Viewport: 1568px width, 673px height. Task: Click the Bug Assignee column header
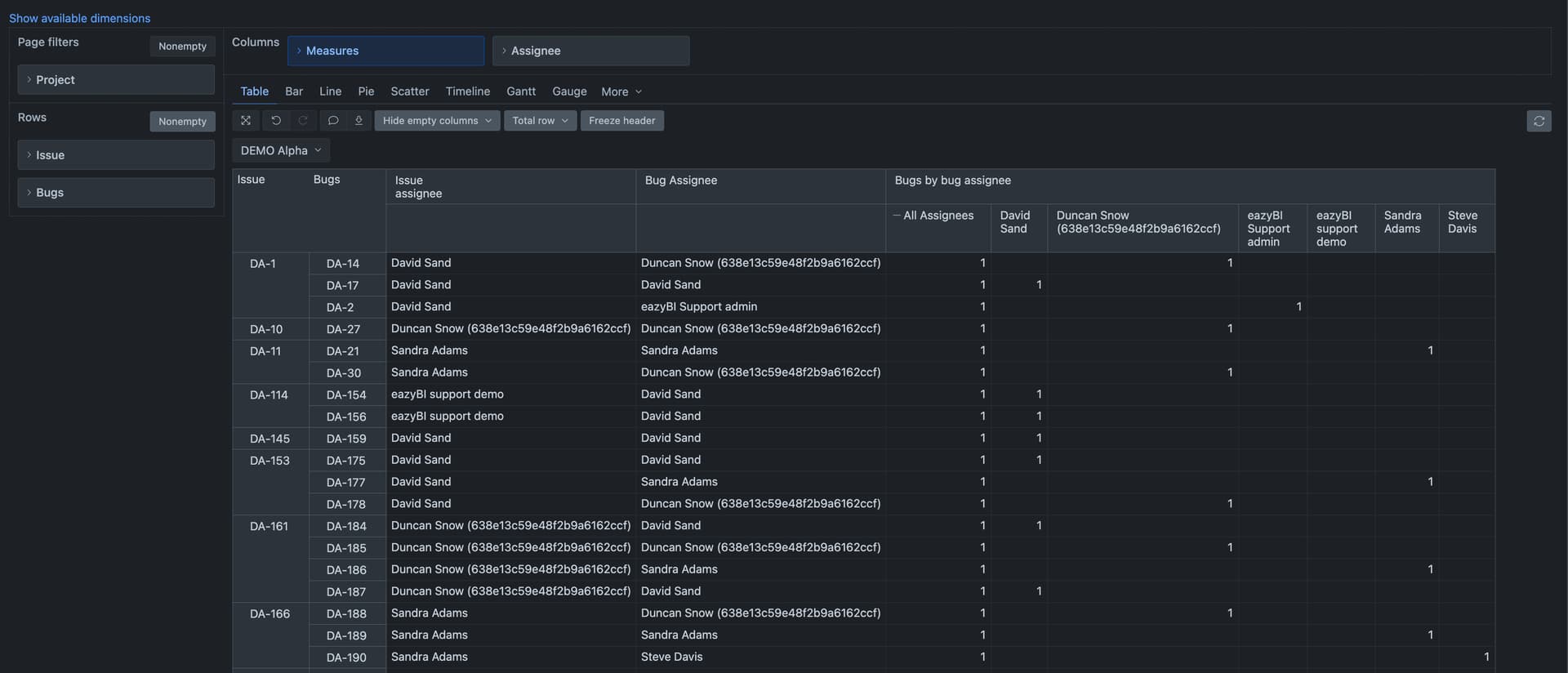tap(681, 181)
